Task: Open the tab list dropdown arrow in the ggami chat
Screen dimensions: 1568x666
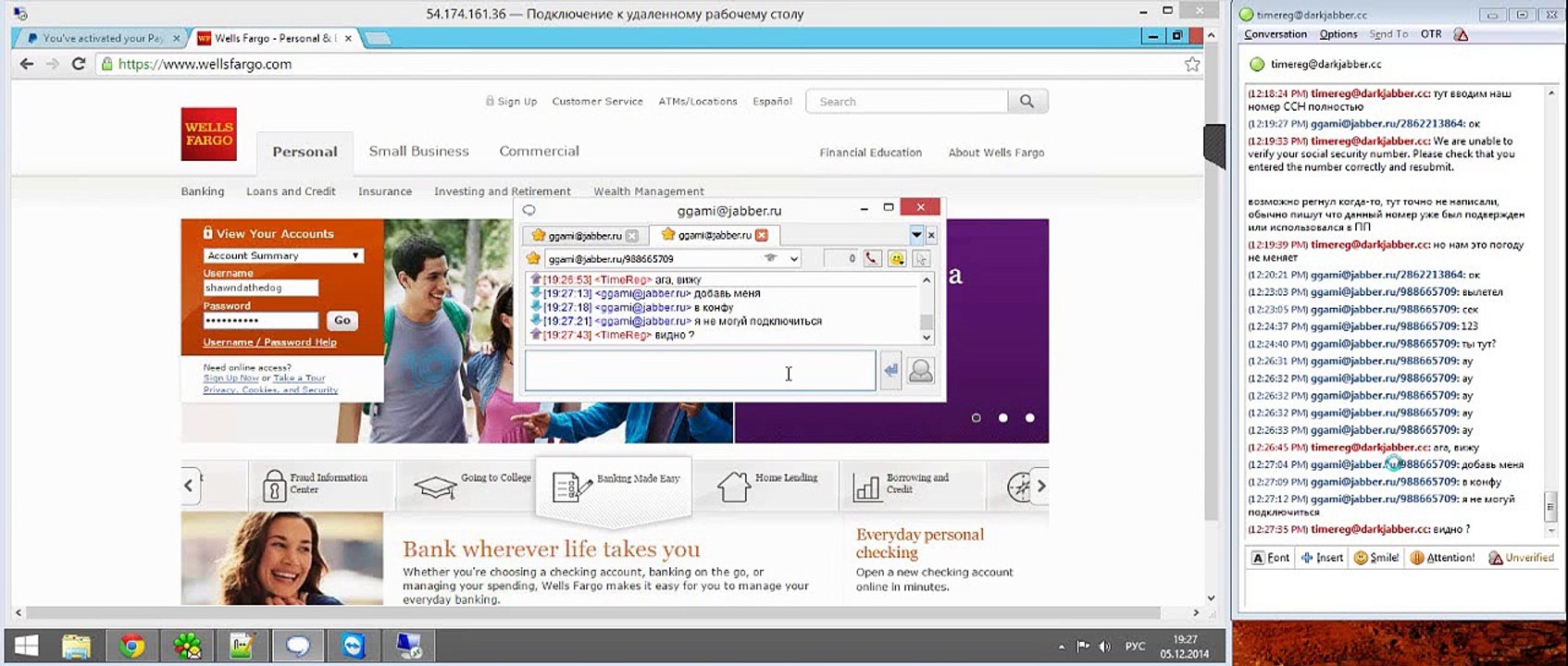Action: (915, 235)
